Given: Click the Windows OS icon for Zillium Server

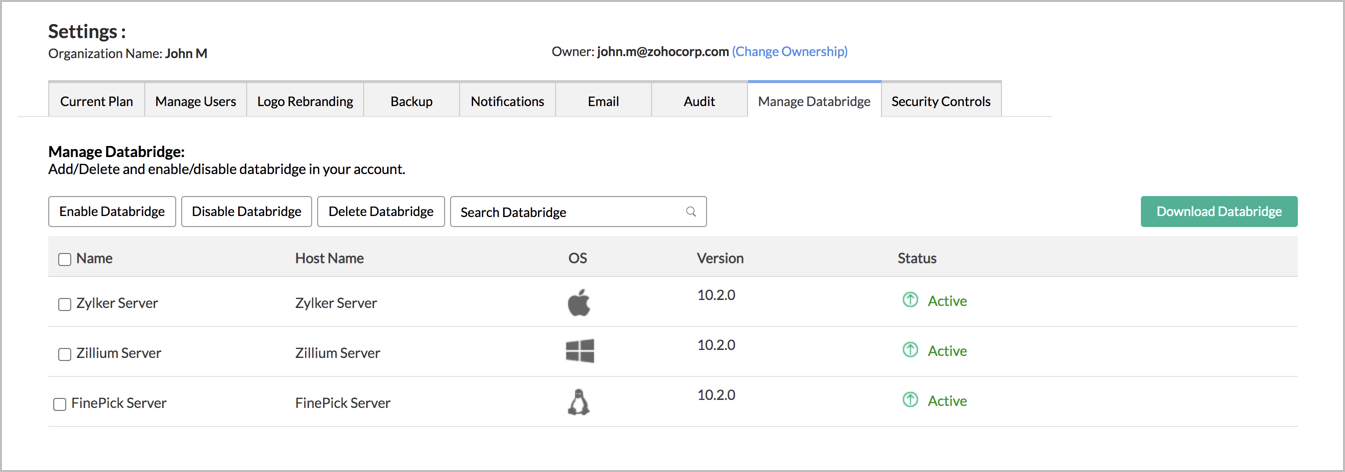Looking at the screenshot, I should click(x=579, y=351).
